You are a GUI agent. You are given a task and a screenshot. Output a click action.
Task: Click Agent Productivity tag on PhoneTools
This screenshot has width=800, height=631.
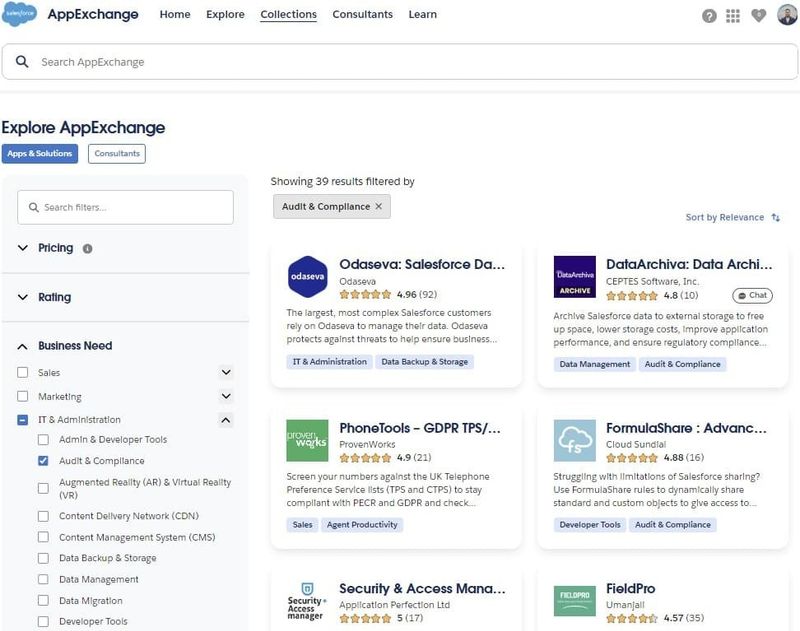(362, 524)
